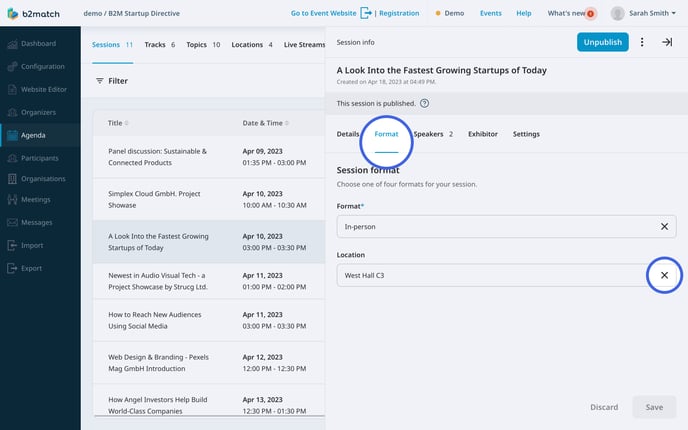Open Configuration in the sidebar

(x=43, y=66)
